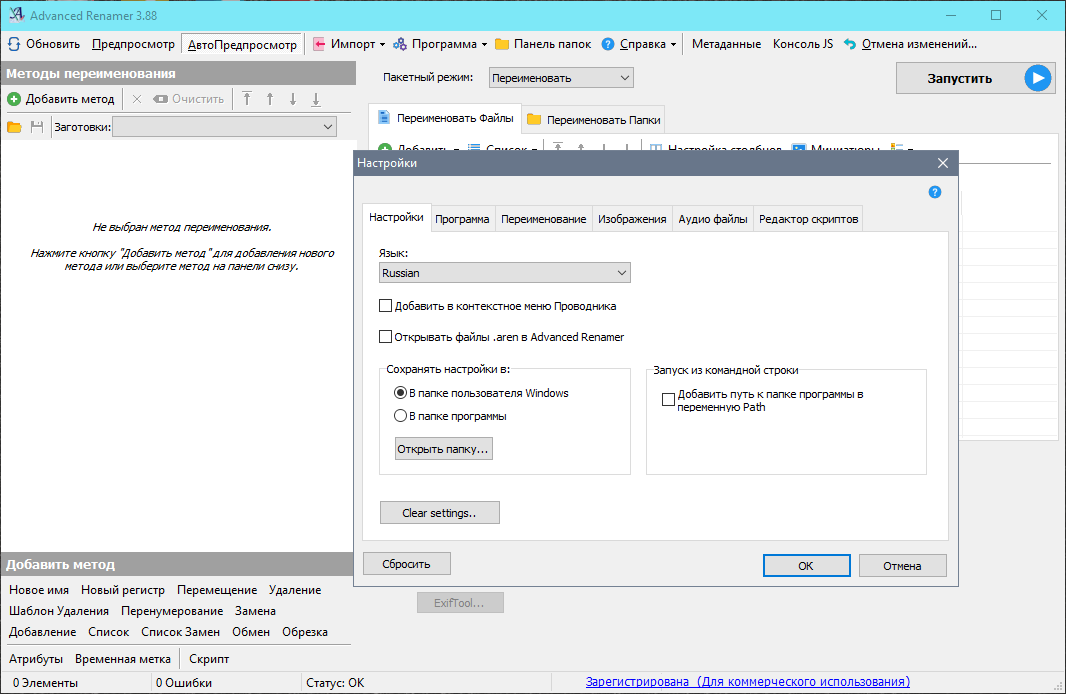Click the Обновить refresh toolbar icon
1066x694 pixels.
click(x=14, y=44)
